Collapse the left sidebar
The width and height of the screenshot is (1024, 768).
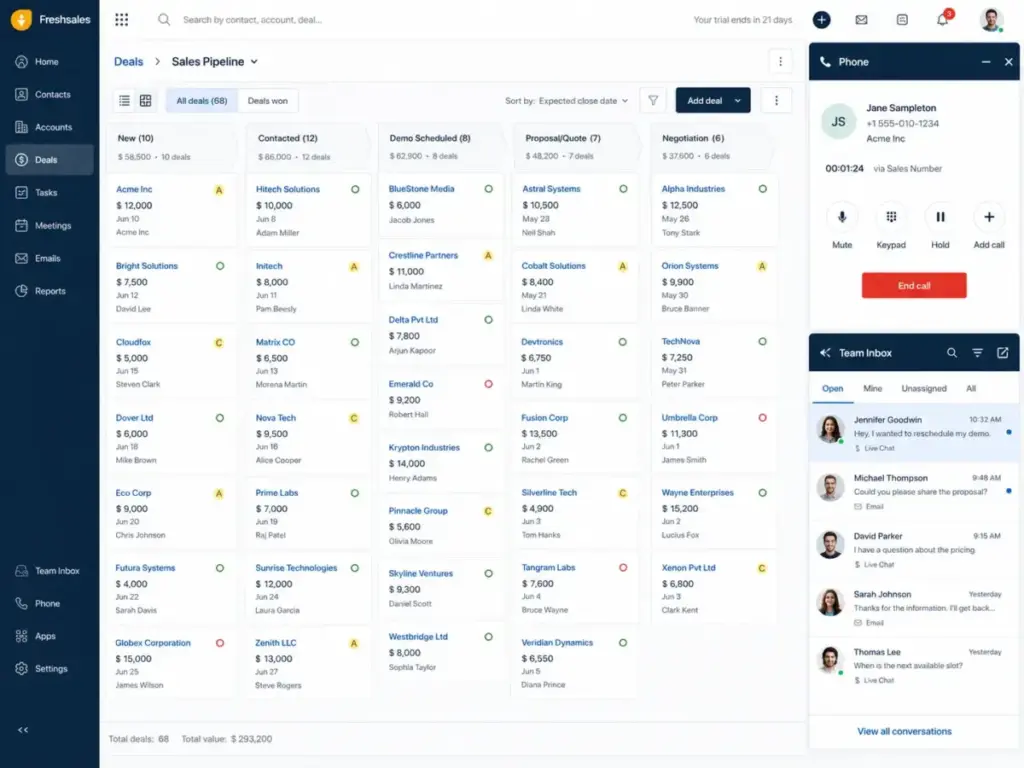(23, 729)
